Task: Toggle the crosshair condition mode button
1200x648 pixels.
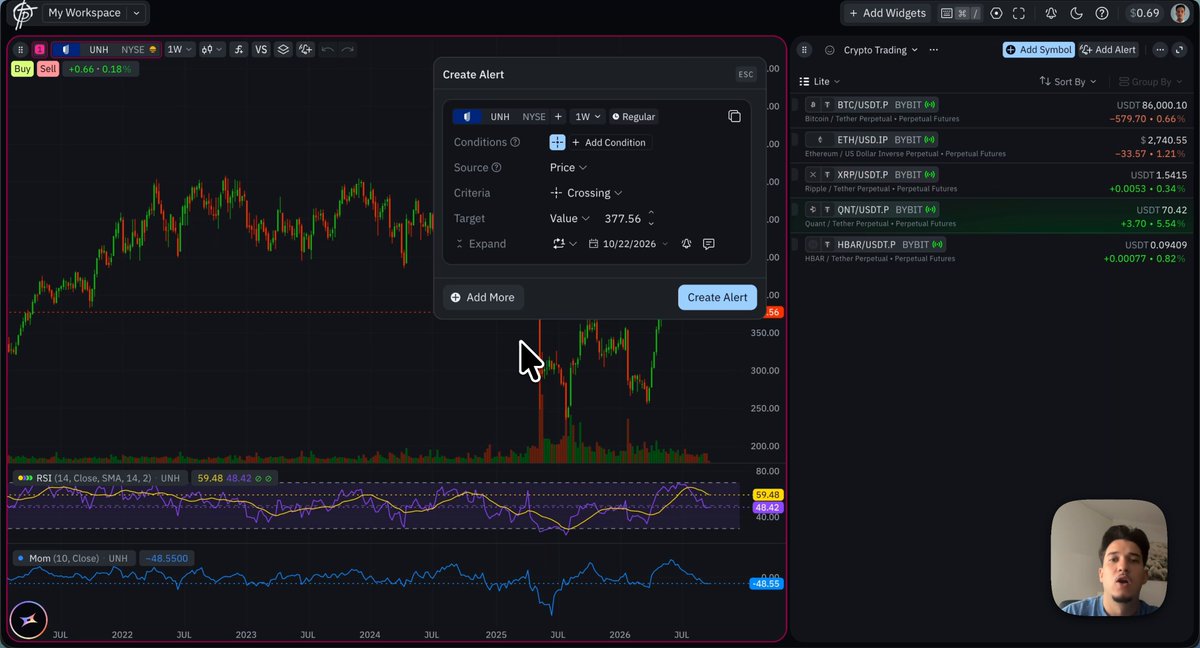Action: [557, 142]
